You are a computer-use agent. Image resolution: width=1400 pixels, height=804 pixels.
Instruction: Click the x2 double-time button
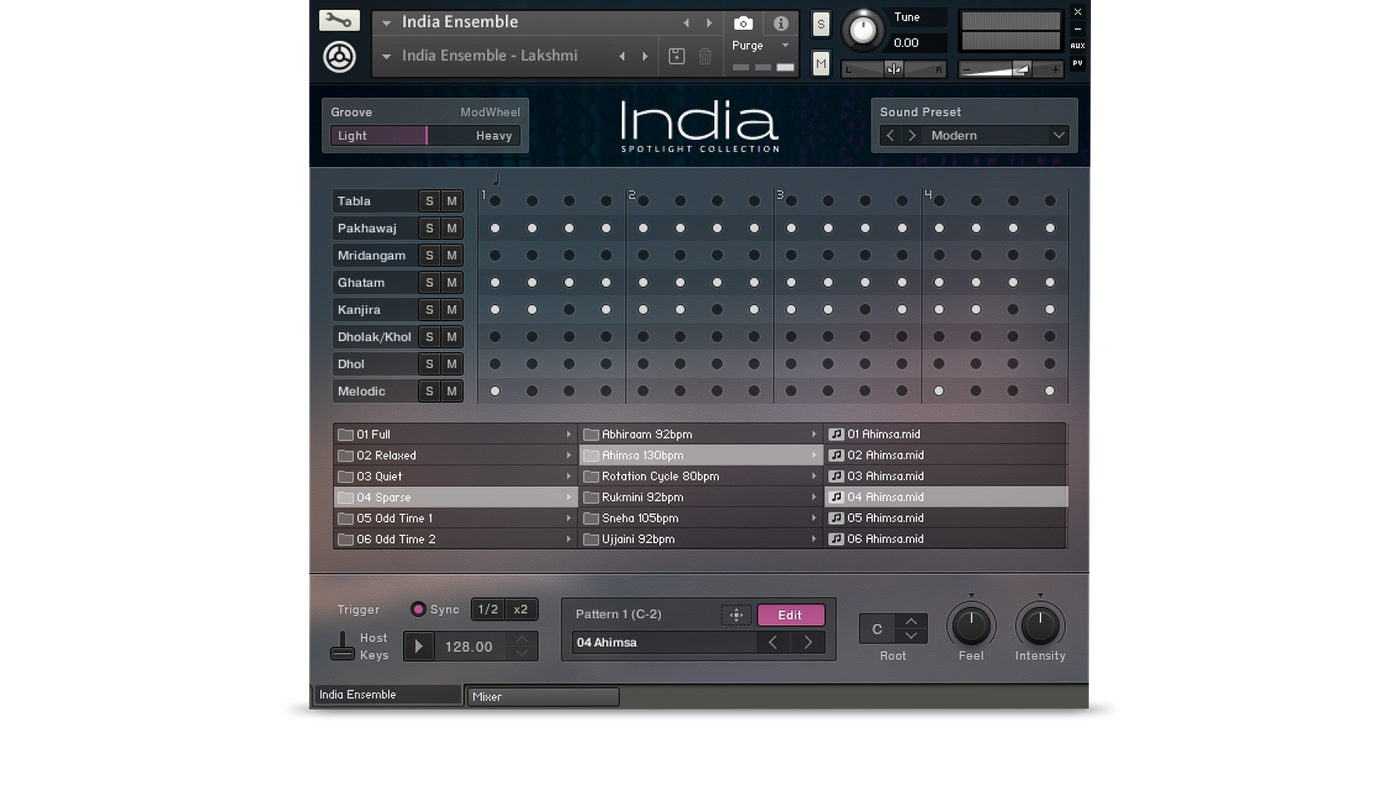[x=520, y=609]
